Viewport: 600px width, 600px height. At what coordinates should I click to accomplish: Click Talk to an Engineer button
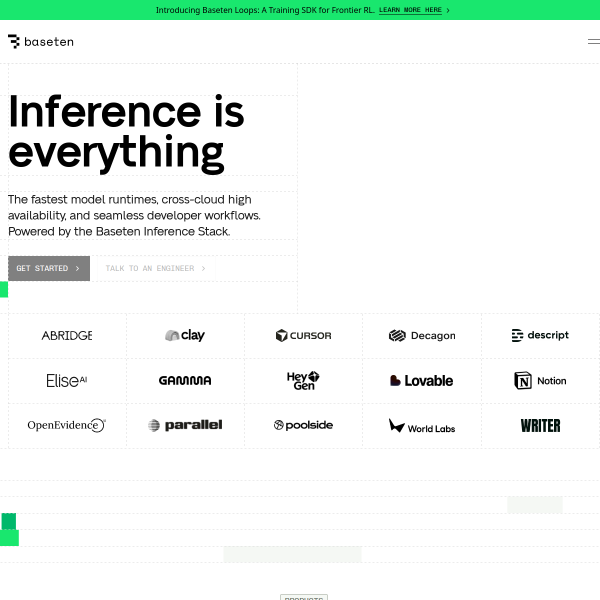[x=156, y=268]
